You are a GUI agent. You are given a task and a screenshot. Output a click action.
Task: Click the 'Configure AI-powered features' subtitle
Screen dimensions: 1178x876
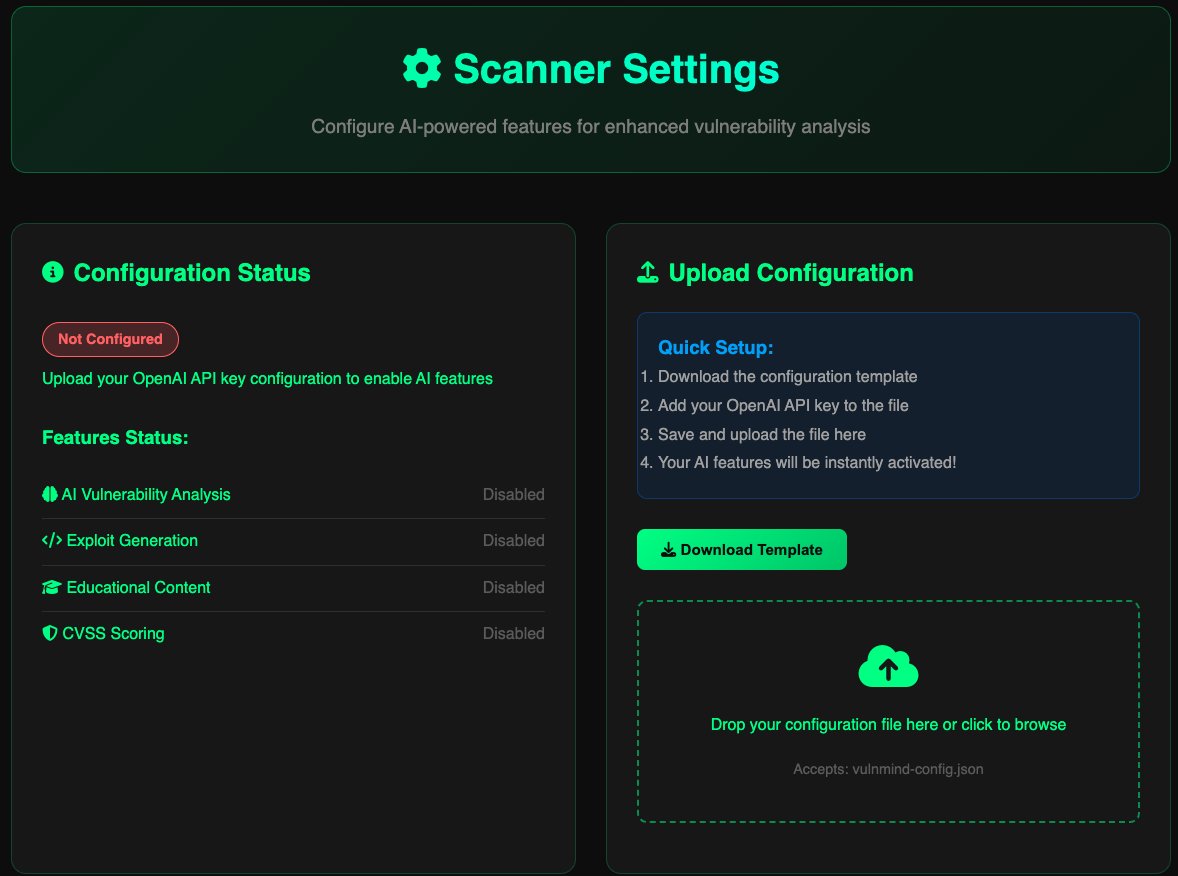(591, 126)
